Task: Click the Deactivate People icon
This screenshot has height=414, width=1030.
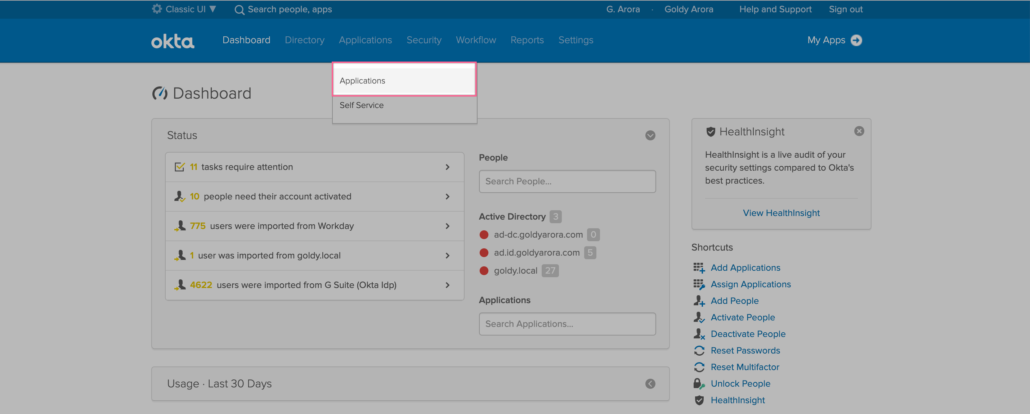Action: pos(699,334)
